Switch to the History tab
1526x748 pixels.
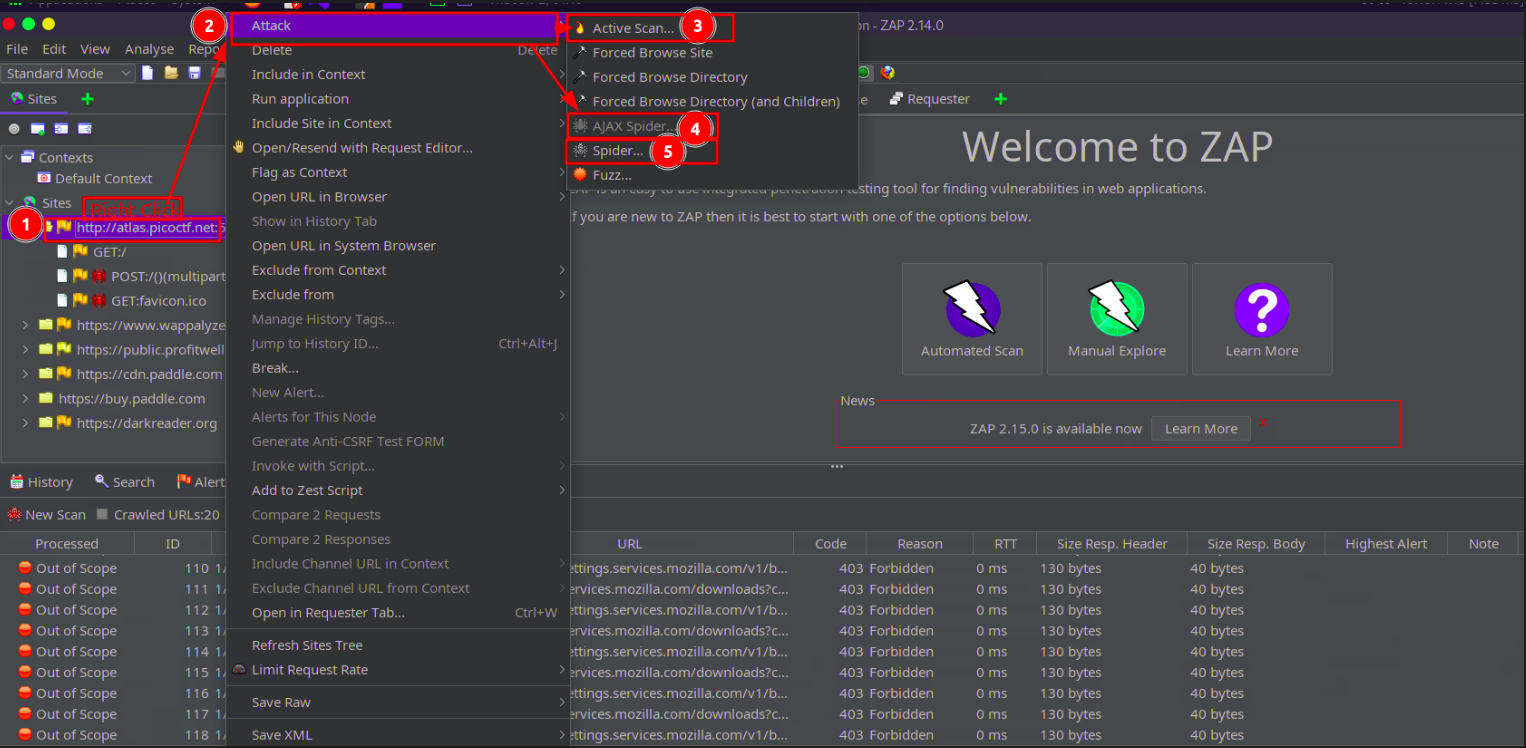pos(41,482)
